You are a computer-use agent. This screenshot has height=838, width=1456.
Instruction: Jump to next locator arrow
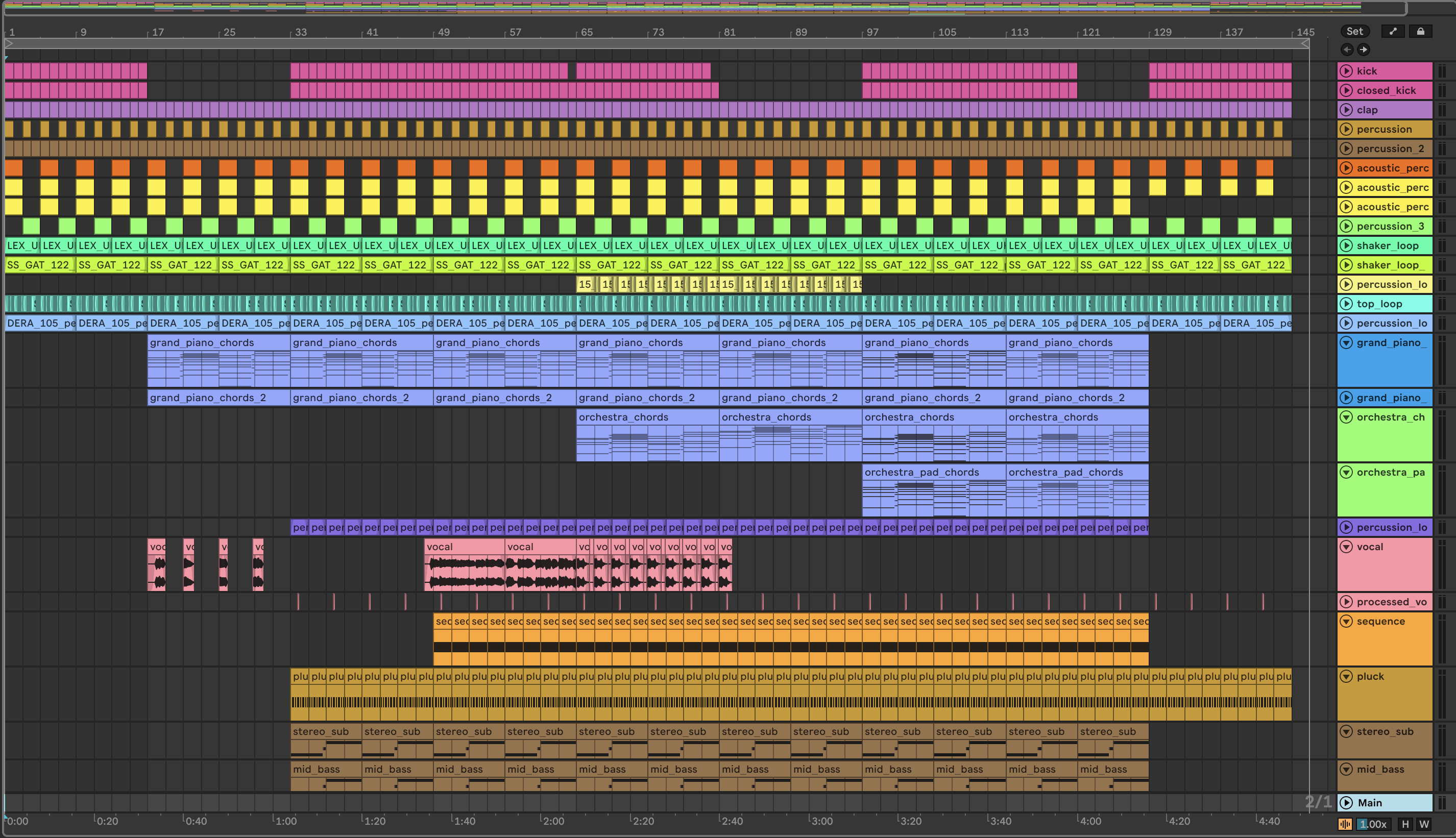[1363, 50]
